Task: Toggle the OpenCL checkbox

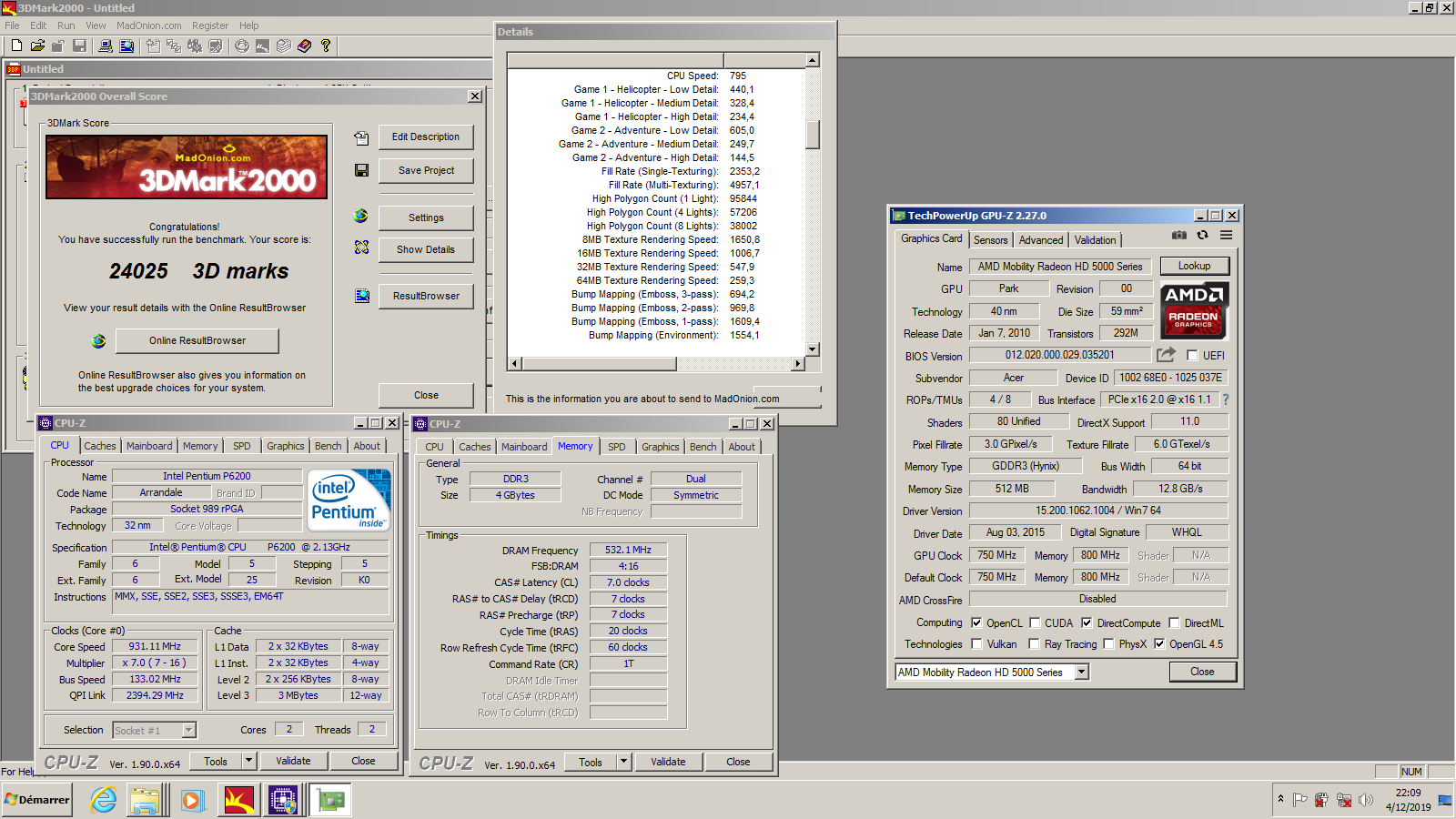Action: (976, 623)
